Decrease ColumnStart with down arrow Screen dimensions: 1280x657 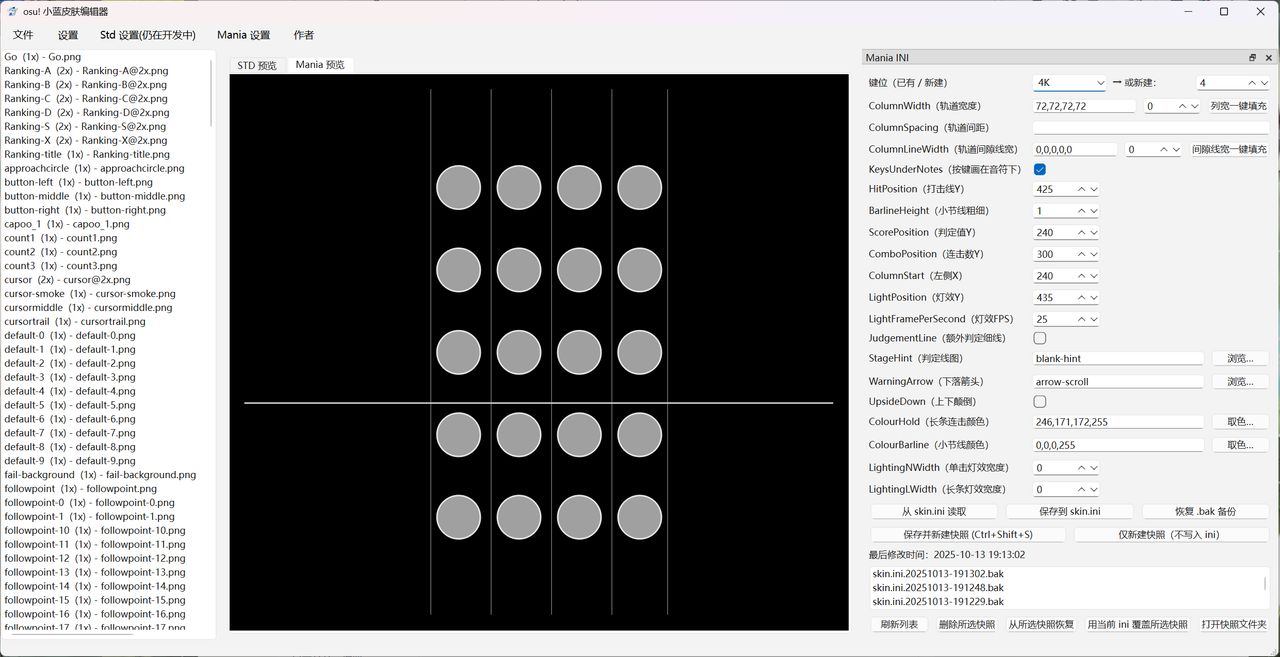pyautogui.click(x=1094, y=276)
